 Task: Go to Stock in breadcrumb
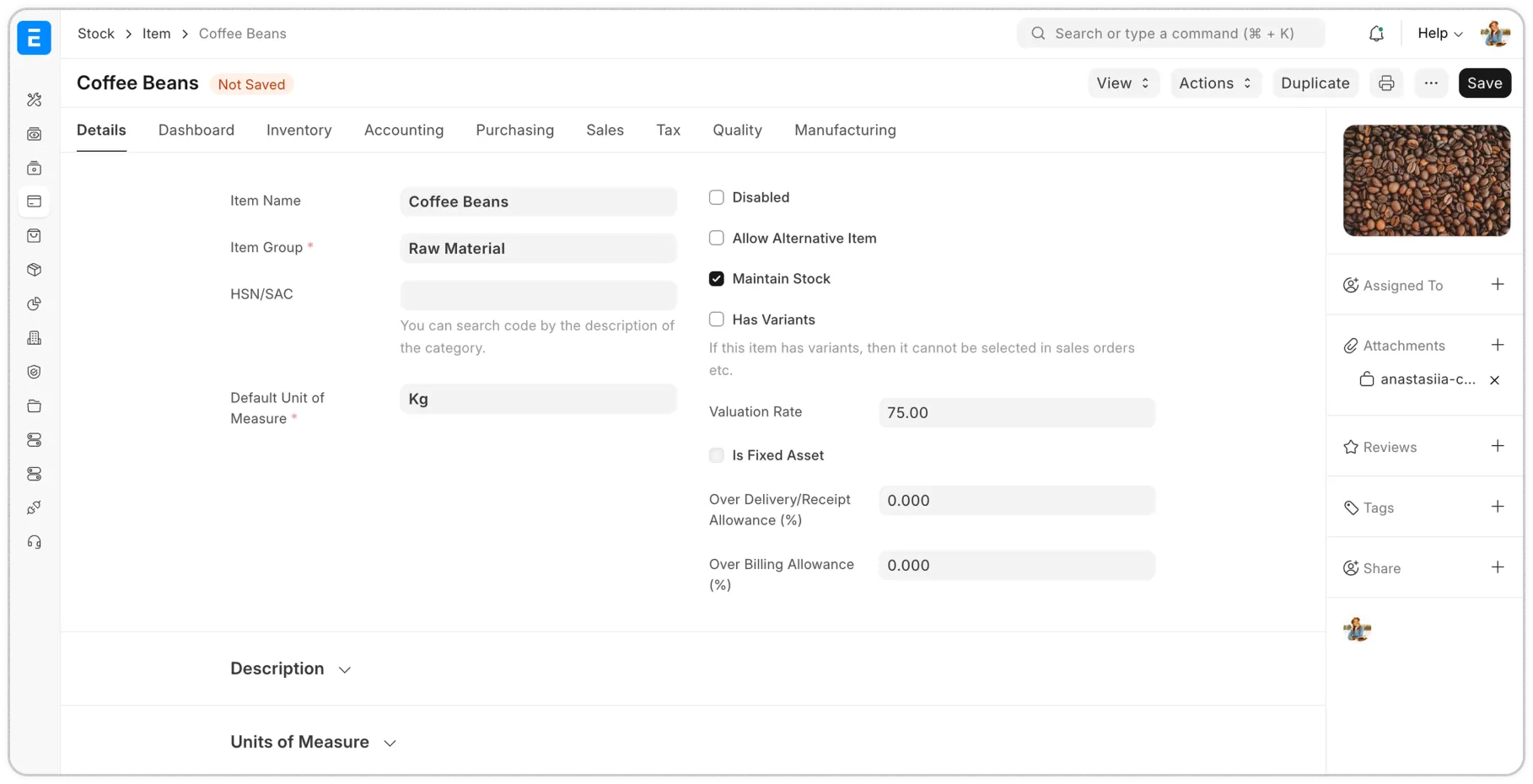(x=96, y=34)
